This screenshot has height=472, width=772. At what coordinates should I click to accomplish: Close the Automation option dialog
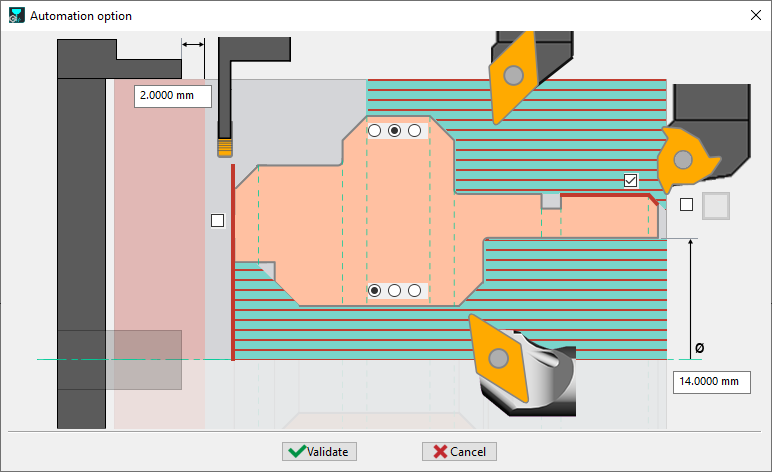click(x=753, y=16)
